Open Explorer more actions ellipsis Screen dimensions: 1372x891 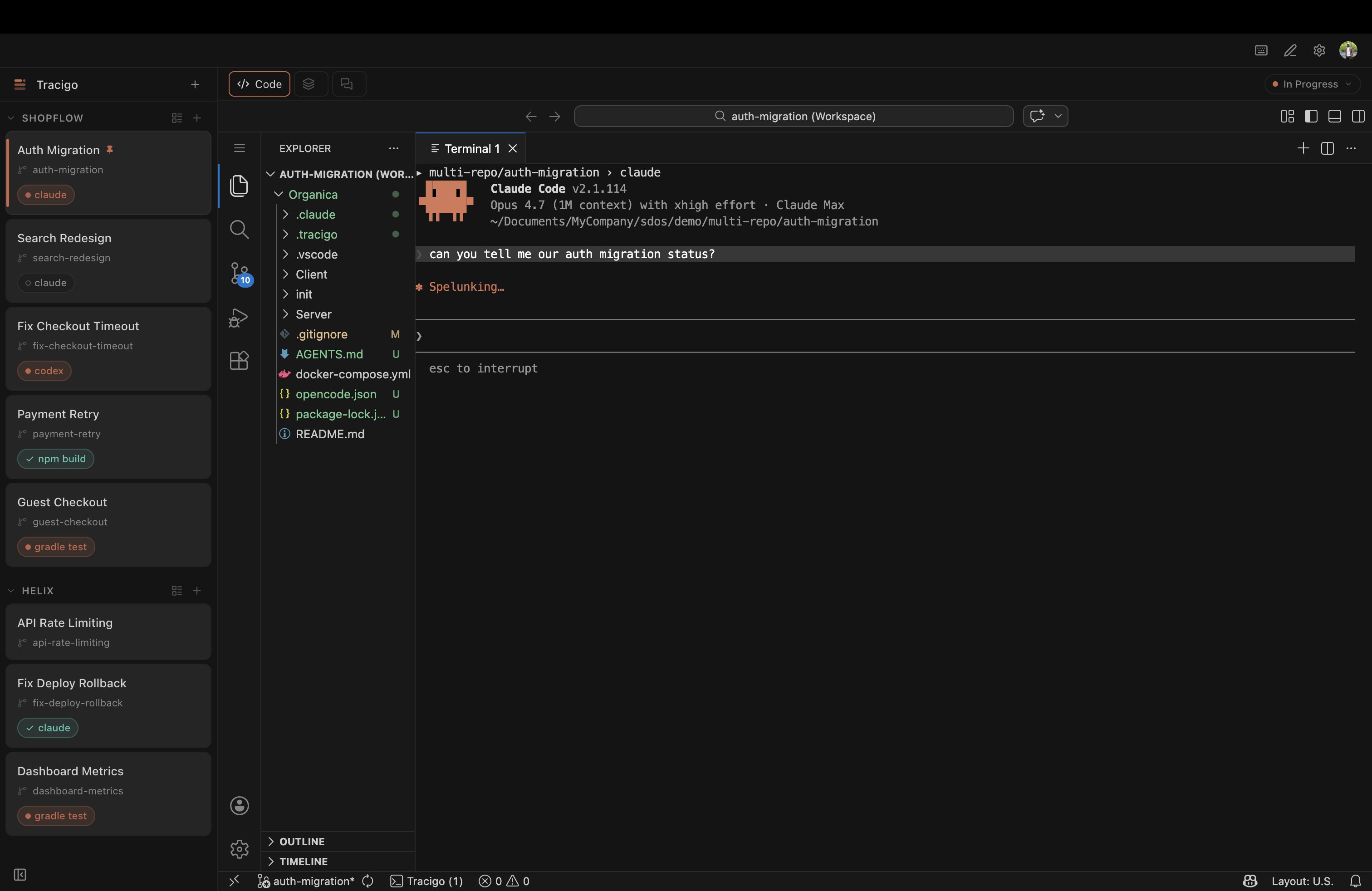tap(394, 148)
